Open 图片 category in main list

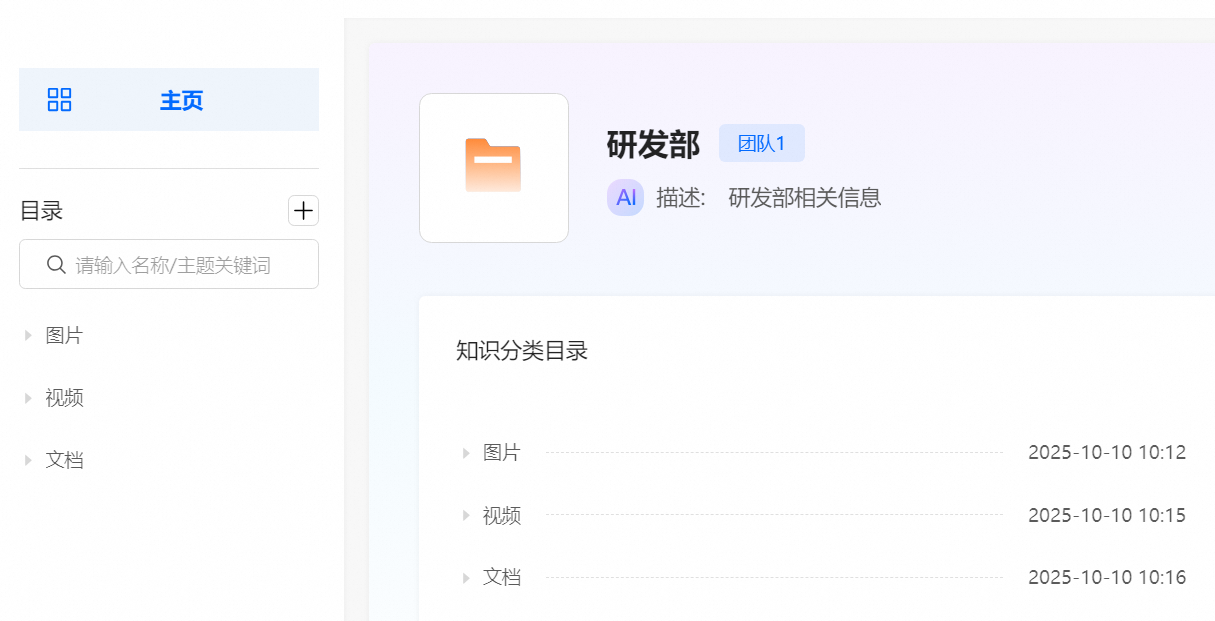point(502,453)
